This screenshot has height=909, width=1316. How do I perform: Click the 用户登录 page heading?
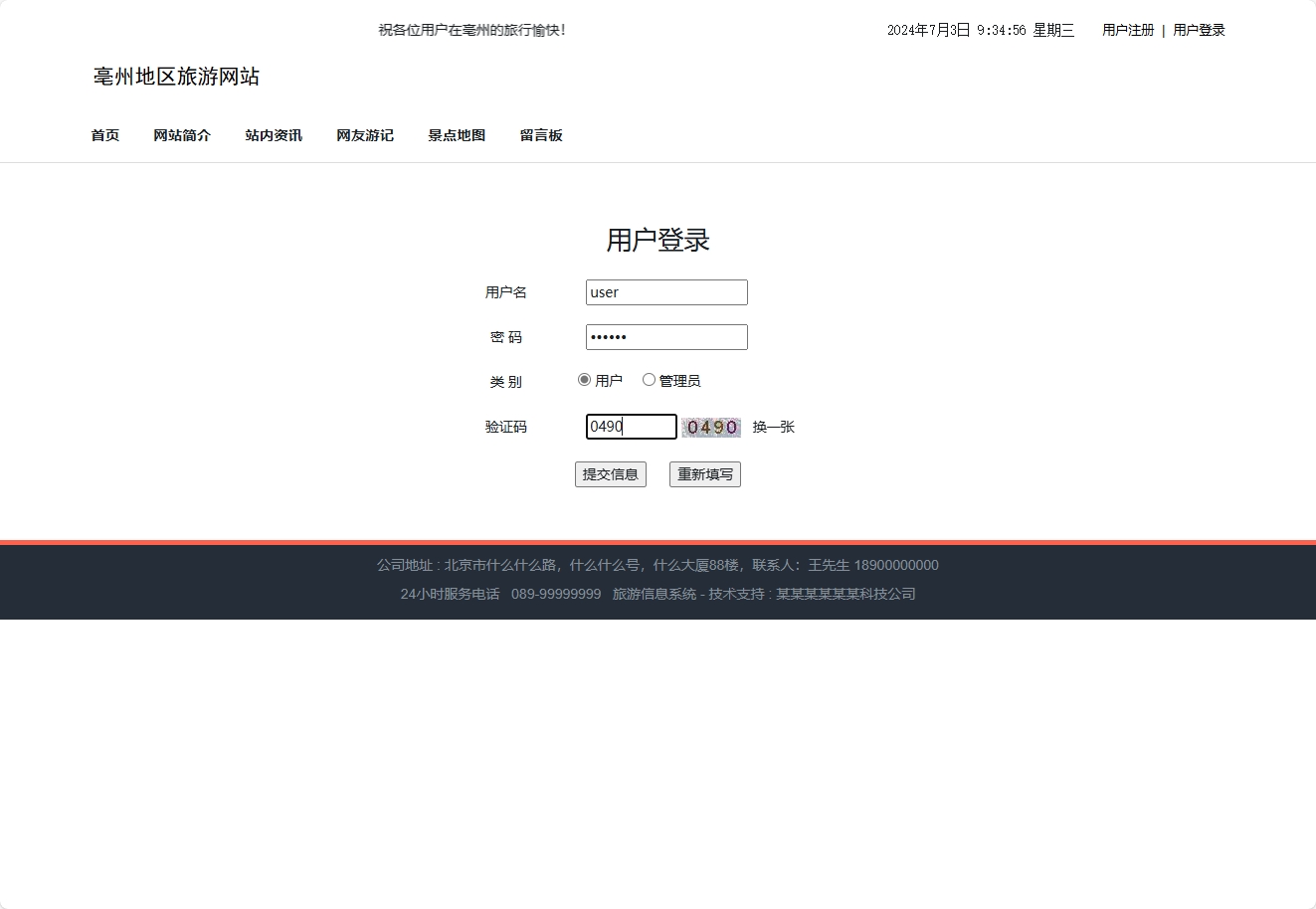click(x=658, y=240)
